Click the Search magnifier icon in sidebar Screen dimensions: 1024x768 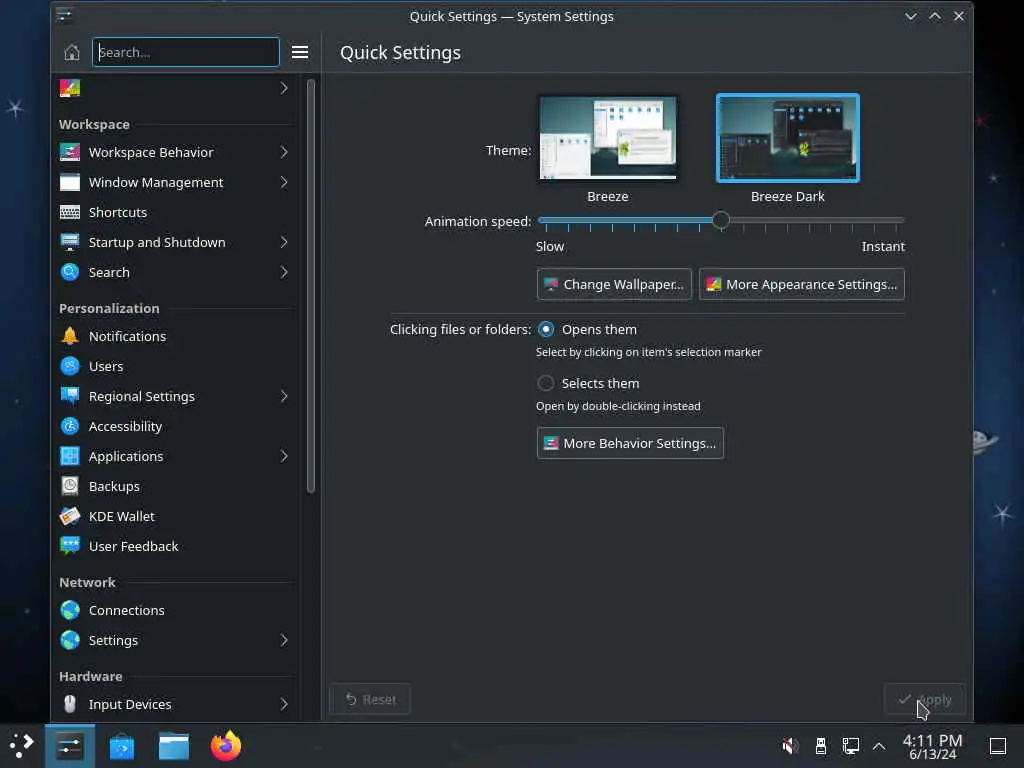click(x=70, y=272)
